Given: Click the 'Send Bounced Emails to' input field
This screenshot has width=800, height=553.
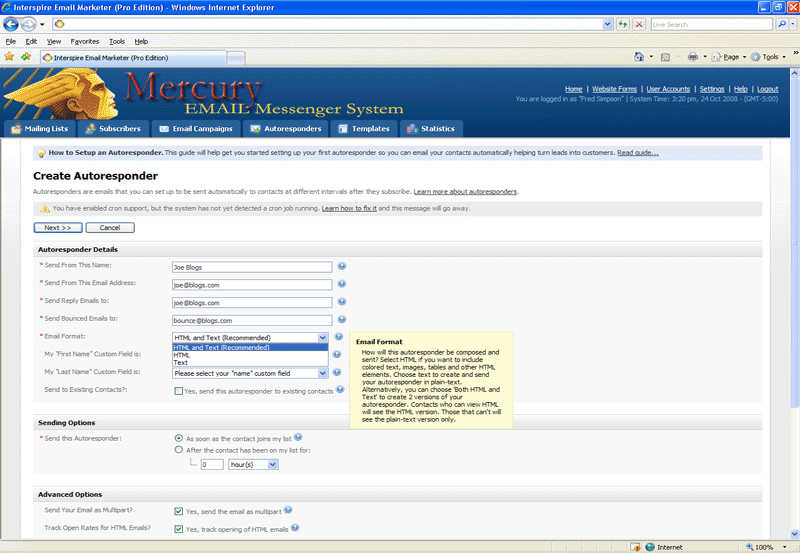Looking at the screenshot, I should tap(252, 320).
